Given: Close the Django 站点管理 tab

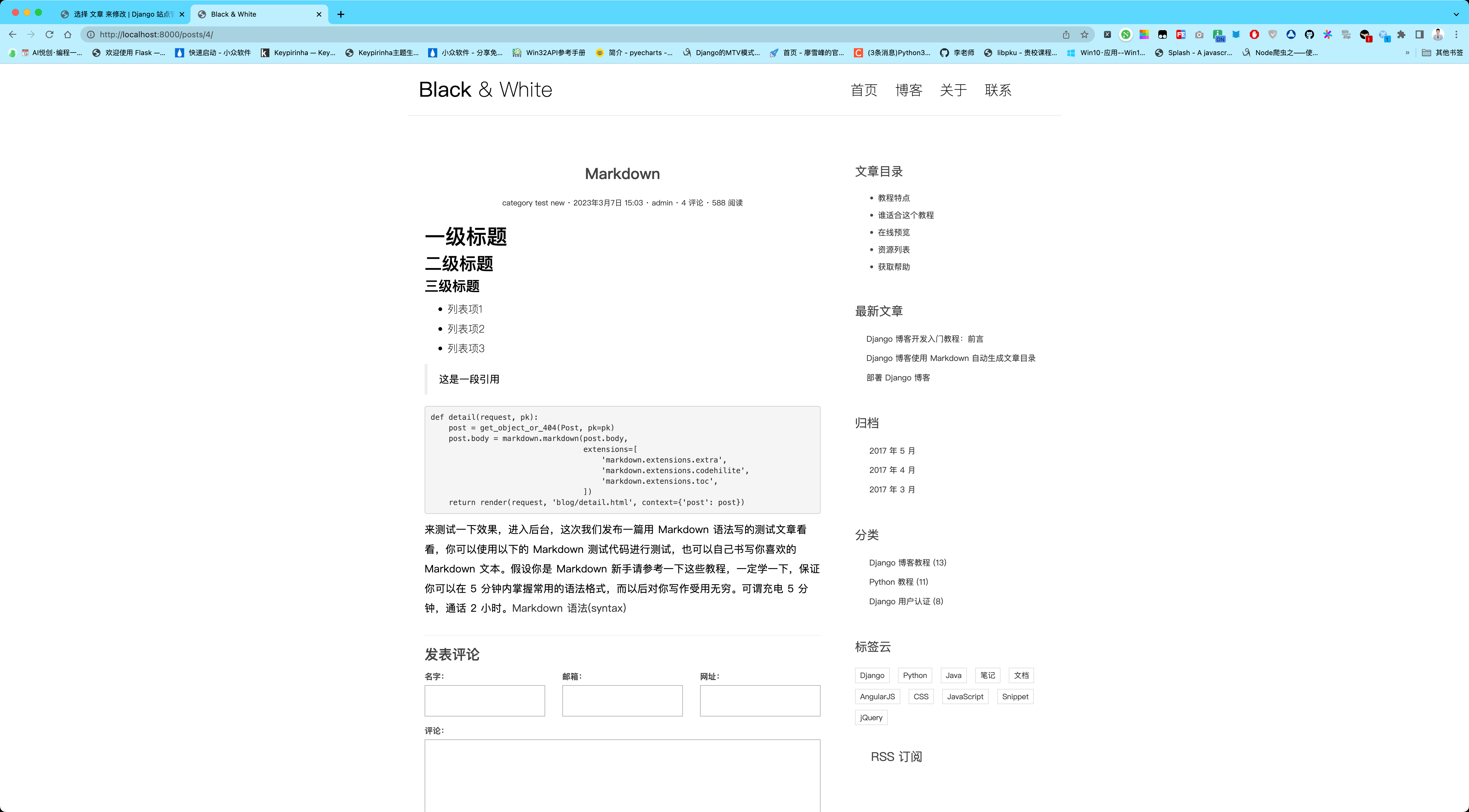Looking at the screenshot, I should click(182, 14).
